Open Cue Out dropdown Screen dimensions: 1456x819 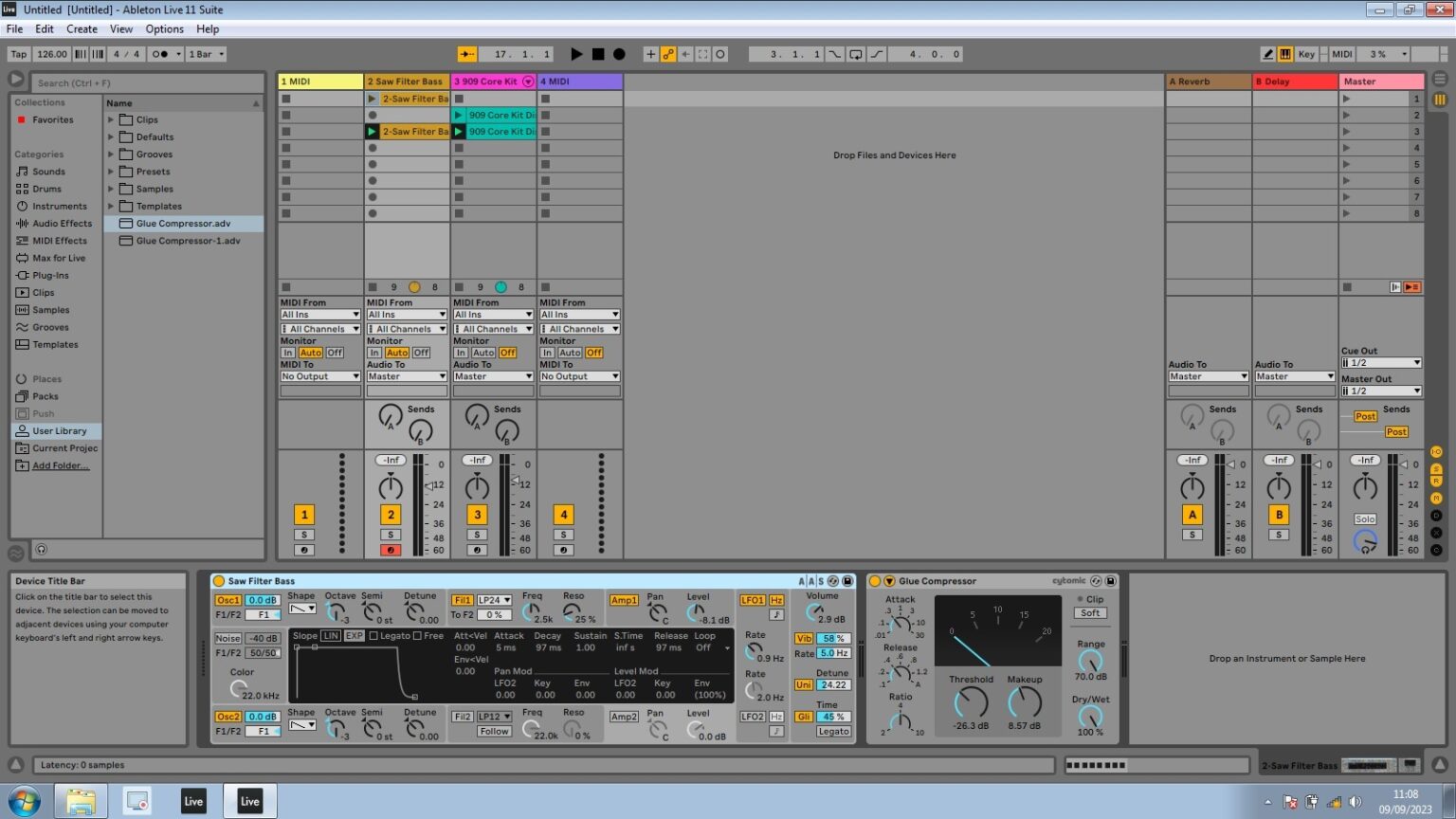click(1381, 362)
